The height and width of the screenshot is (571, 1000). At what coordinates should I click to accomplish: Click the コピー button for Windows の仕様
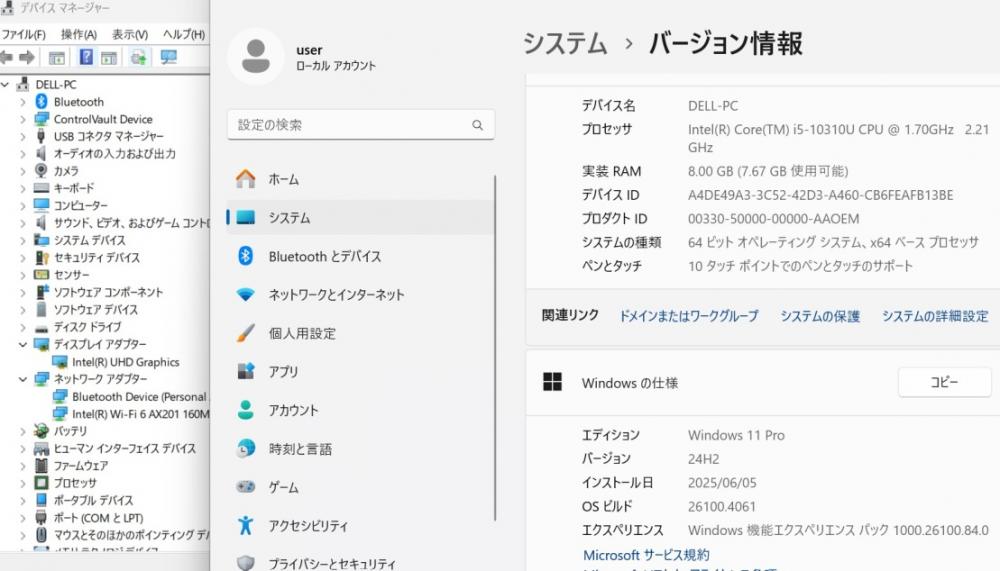point(945,382)
